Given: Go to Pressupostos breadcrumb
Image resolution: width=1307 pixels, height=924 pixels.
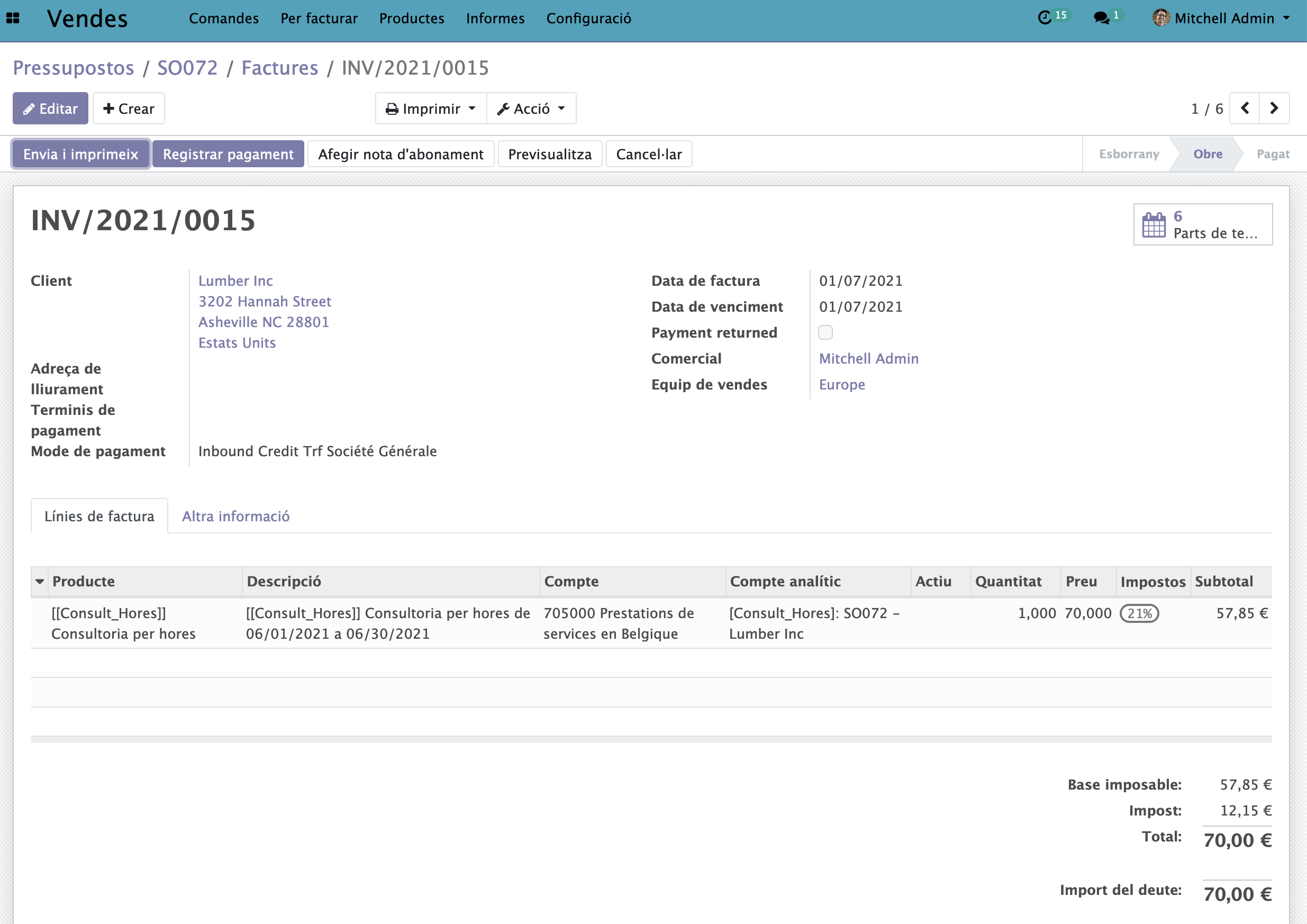Looking at the screenshot, I should pyautogui.click(x=74, y=68).
